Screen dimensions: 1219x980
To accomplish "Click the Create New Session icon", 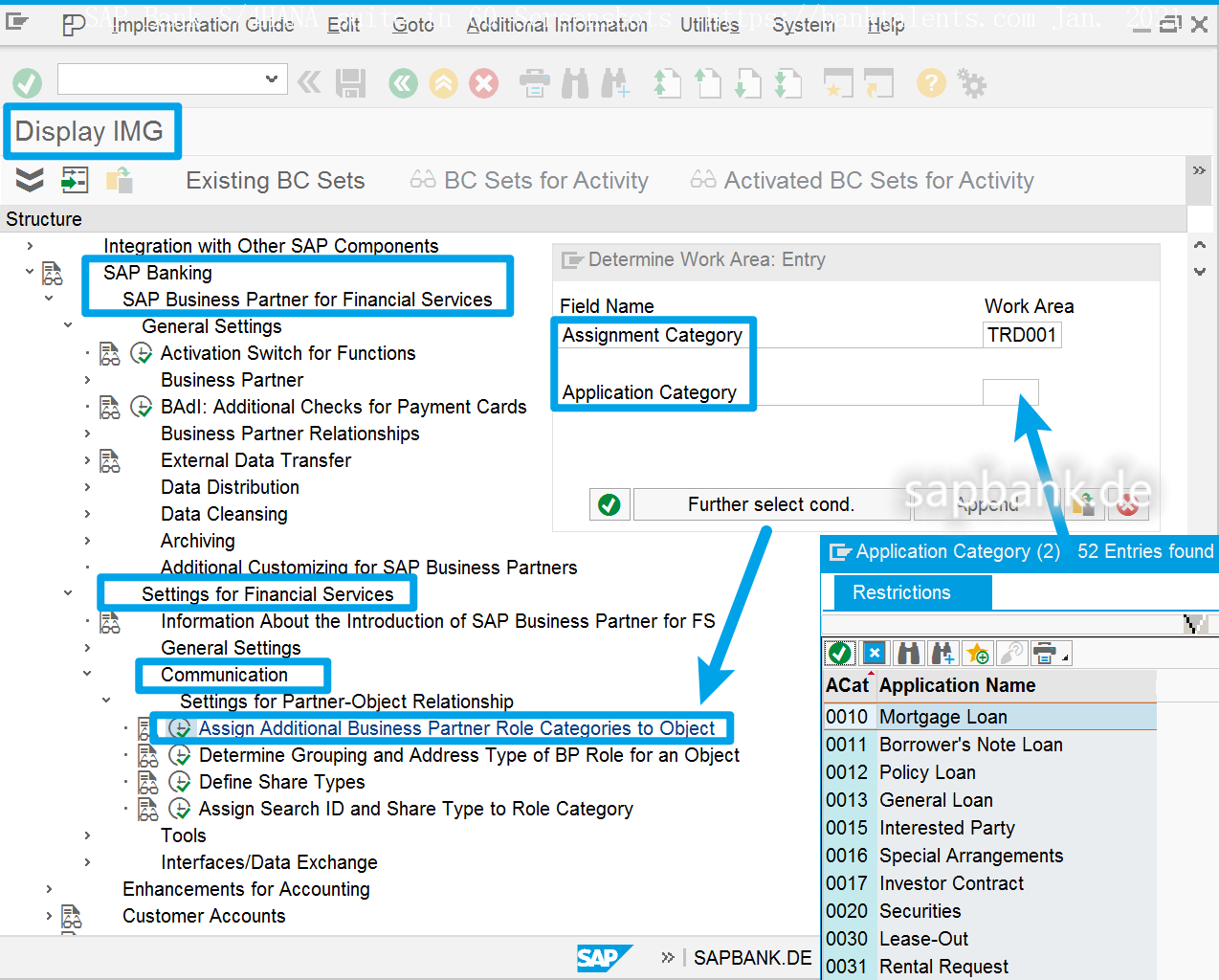I will 838,83.
